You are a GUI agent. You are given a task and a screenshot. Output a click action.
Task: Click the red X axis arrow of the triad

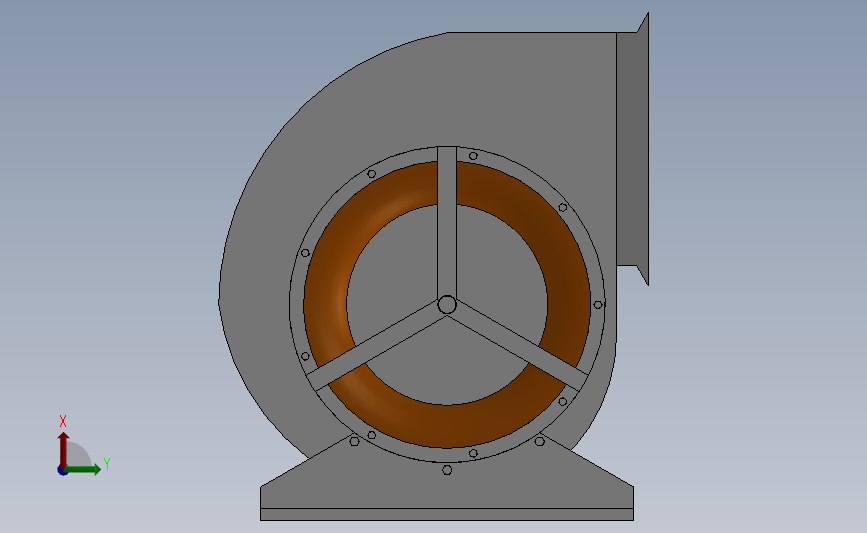pos(63,450)
